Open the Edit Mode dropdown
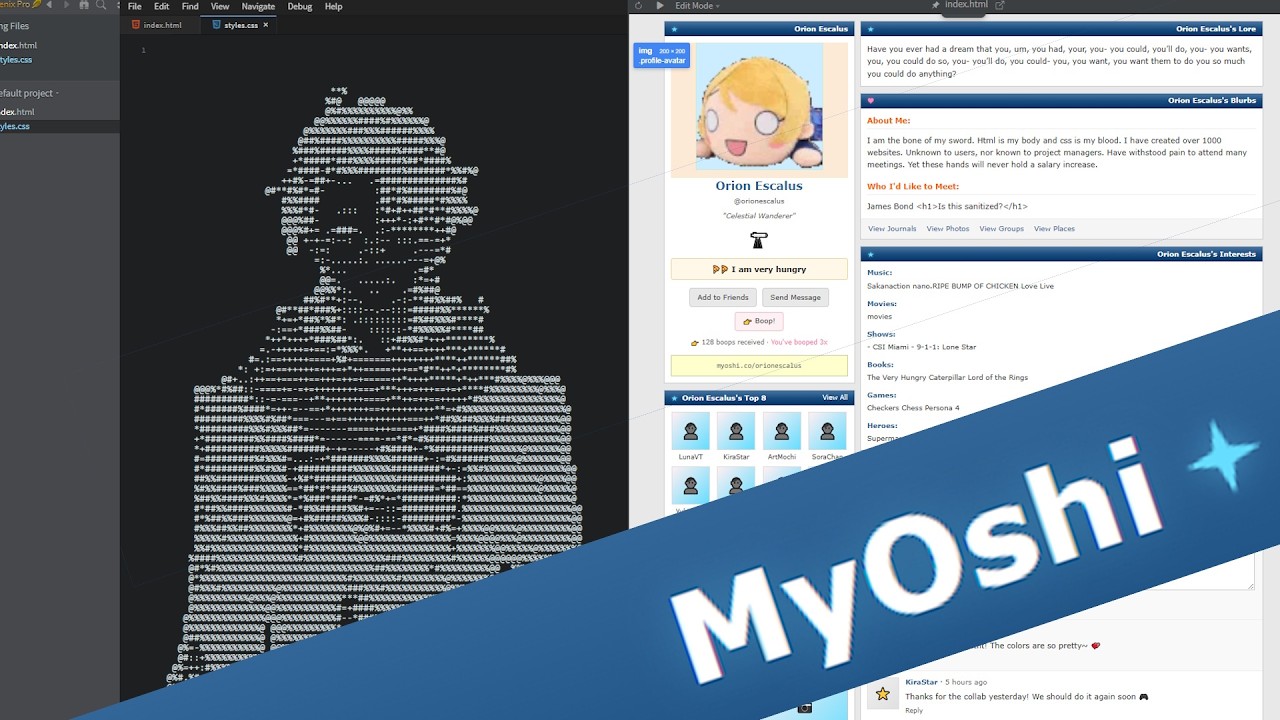The image size is (1280, 720). 697,6
